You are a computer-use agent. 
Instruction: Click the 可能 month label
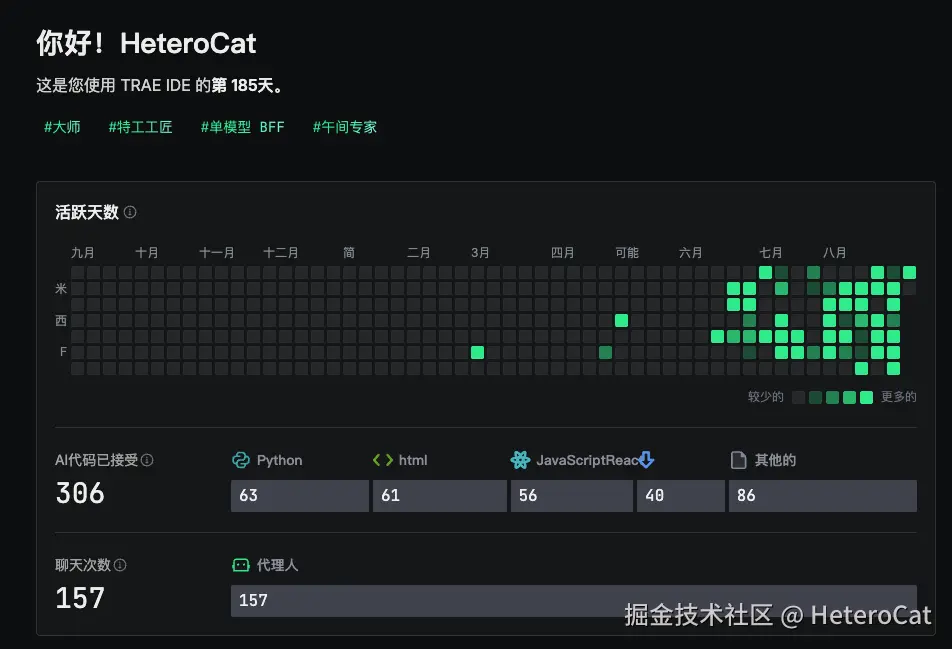[x=627, y=253]
